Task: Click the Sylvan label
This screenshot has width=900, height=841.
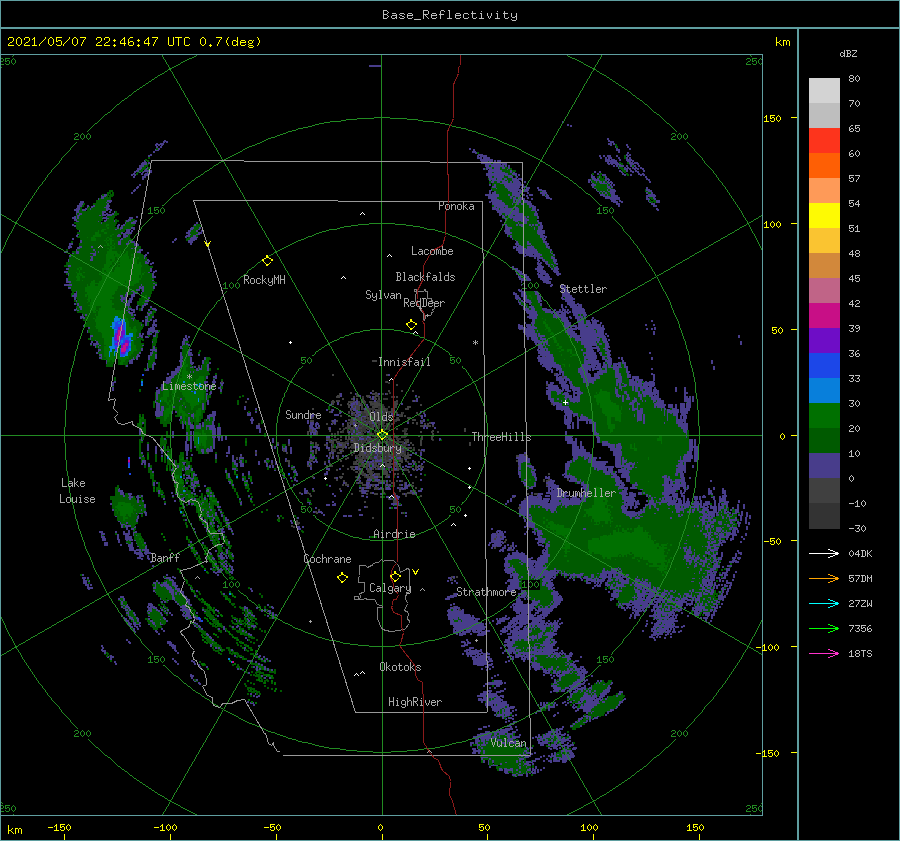Action: [x=383, y=295]
